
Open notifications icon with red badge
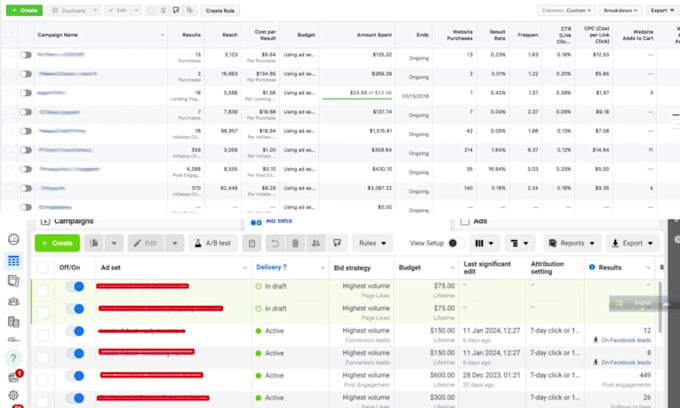[15, 376]
